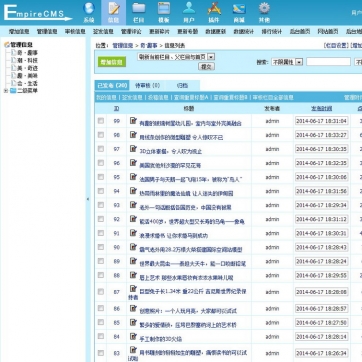Select the 美·奇迹 tree item
This screenshot has width=362, height=362.
(x=28, y=68)
